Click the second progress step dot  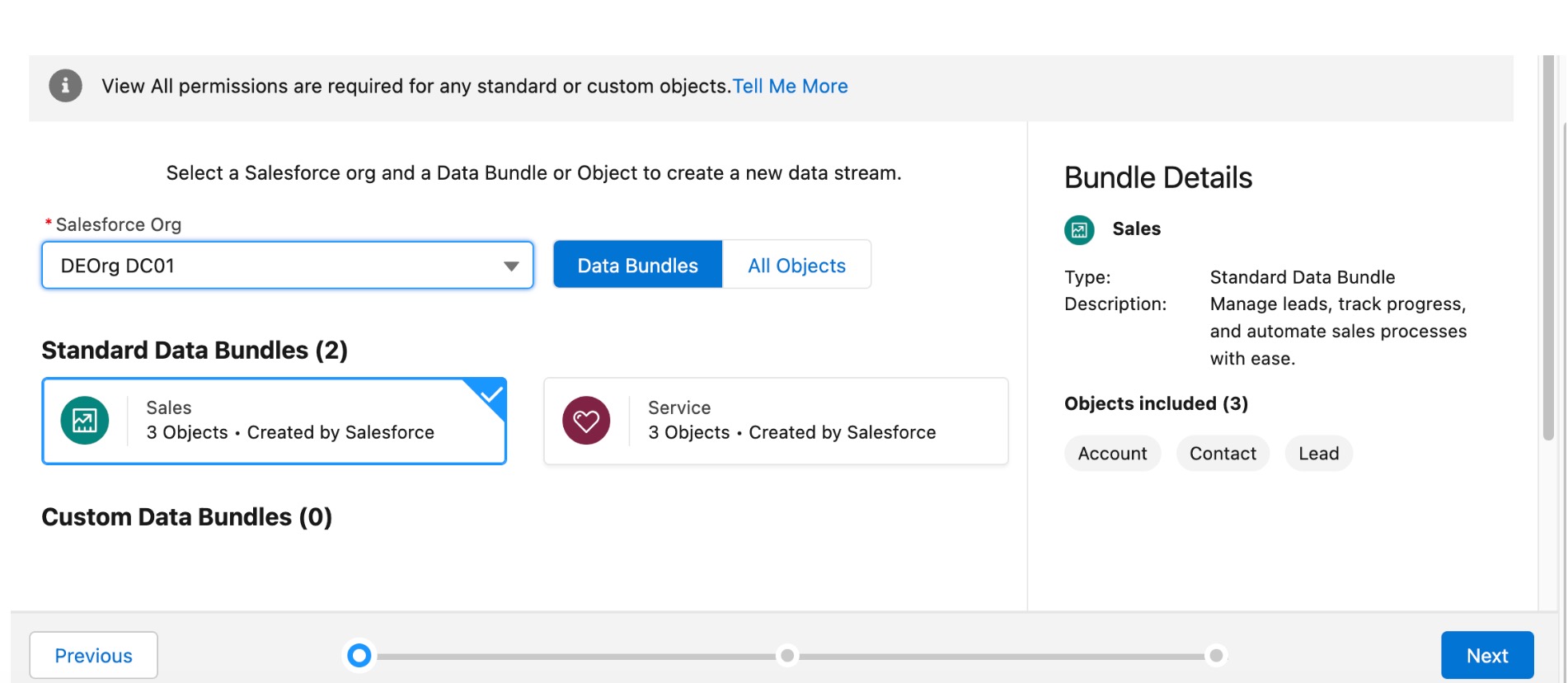[787, 656]
